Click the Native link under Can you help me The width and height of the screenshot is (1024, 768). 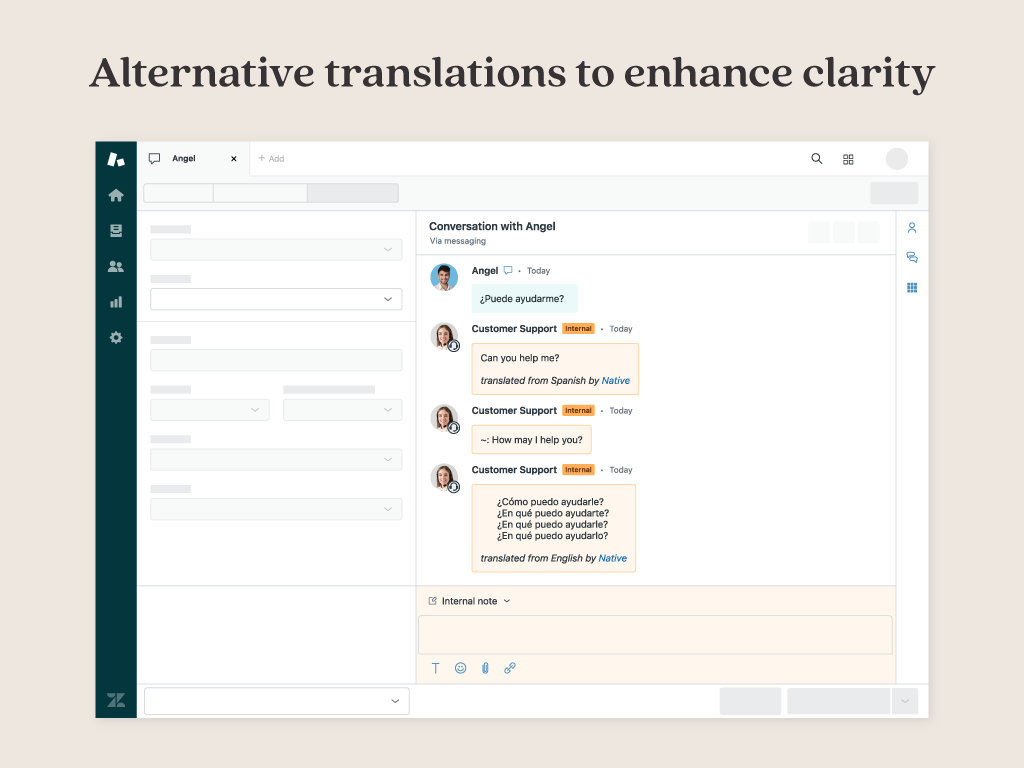coord(616,381)
